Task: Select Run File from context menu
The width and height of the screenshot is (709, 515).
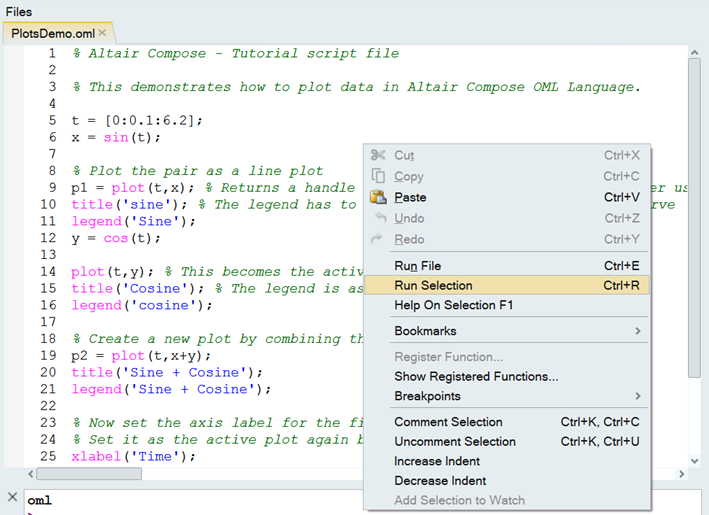Action: [x=418, y=266]
